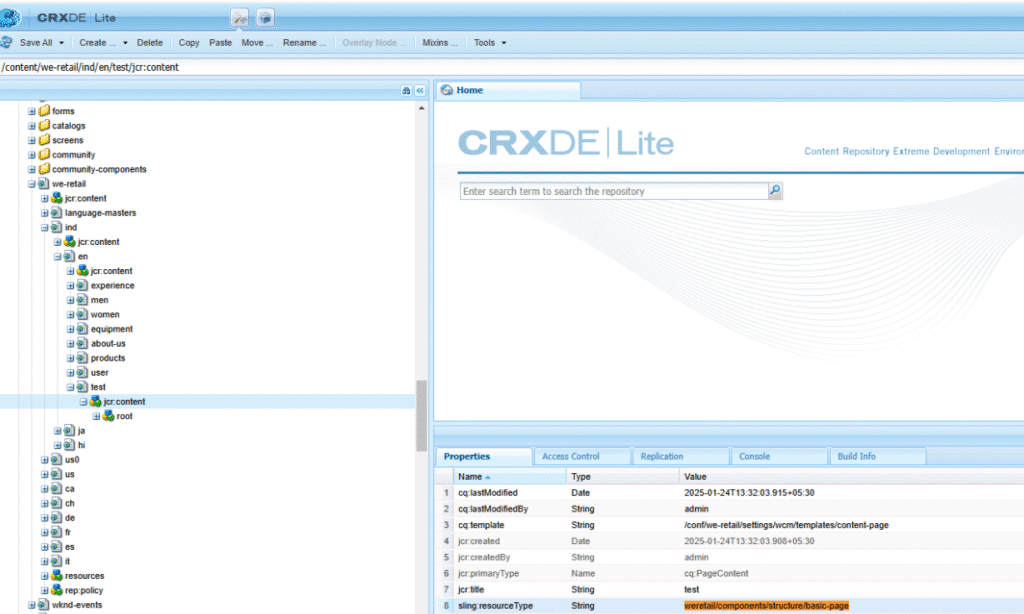The image size is (1024, 614).
Task: Switch to the Home tab
Action: [x=508, y=90]
